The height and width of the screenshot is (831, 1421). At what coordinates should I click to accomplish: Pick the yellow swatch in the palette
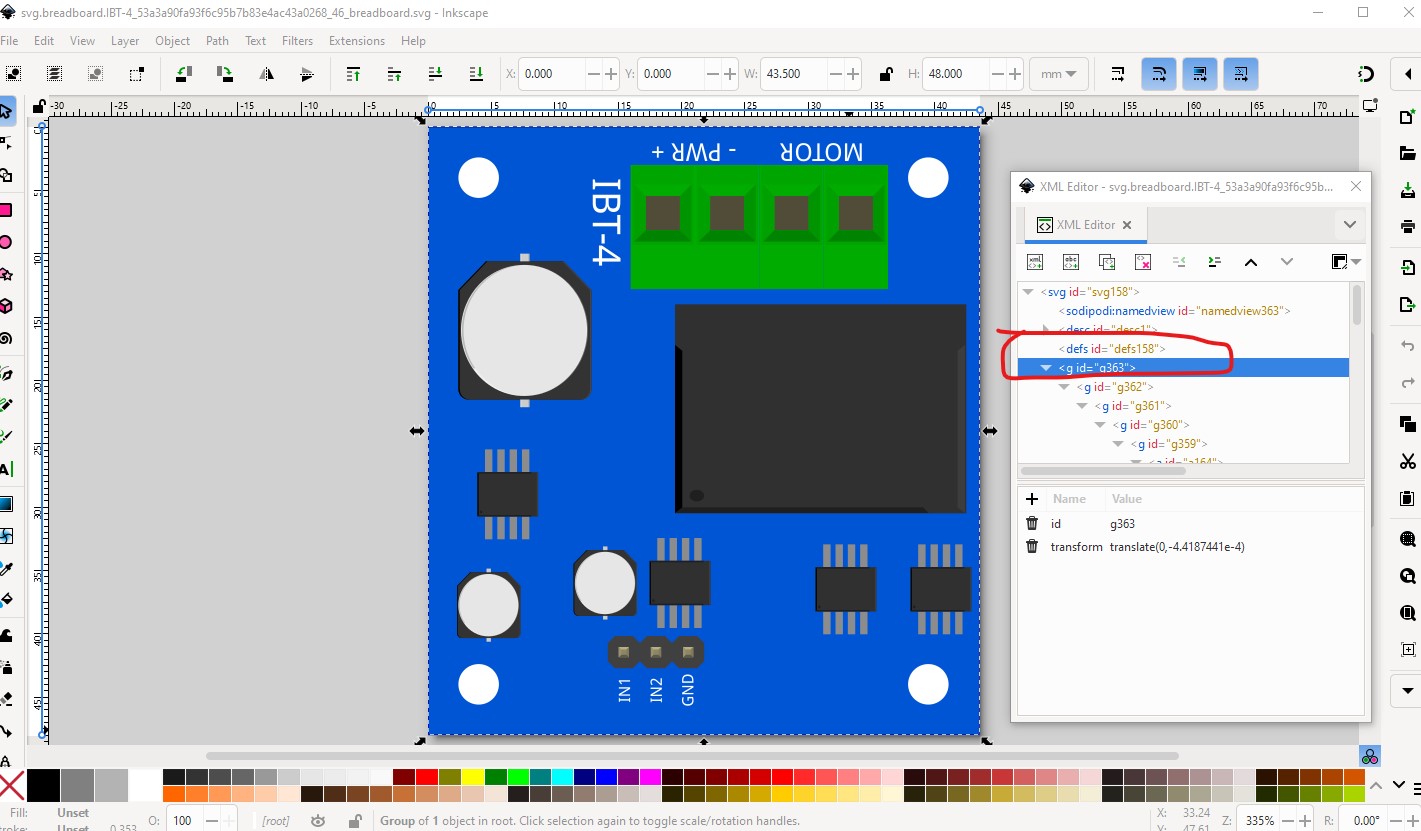point(471,777)
